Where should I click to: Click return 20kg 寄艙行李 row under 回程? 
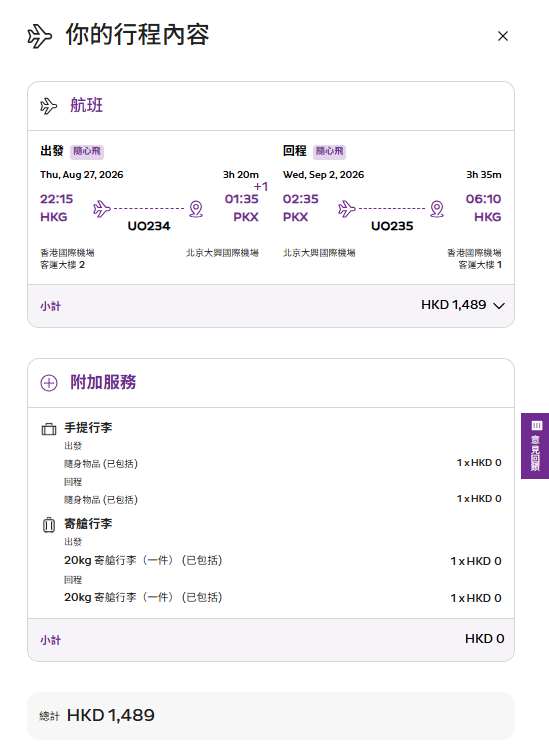click(x=283, y=597)
